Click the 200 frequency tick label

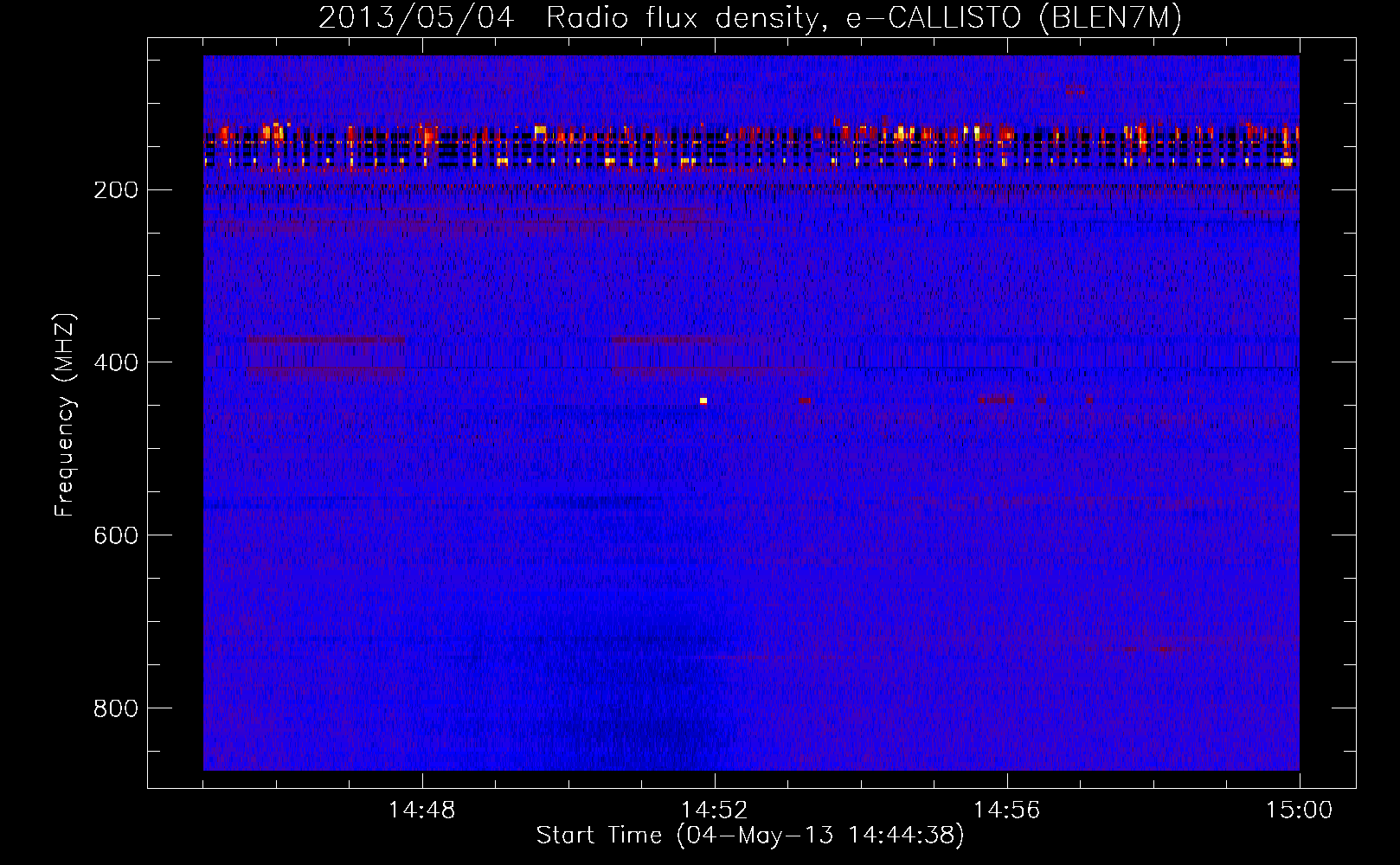coord(114,190)
